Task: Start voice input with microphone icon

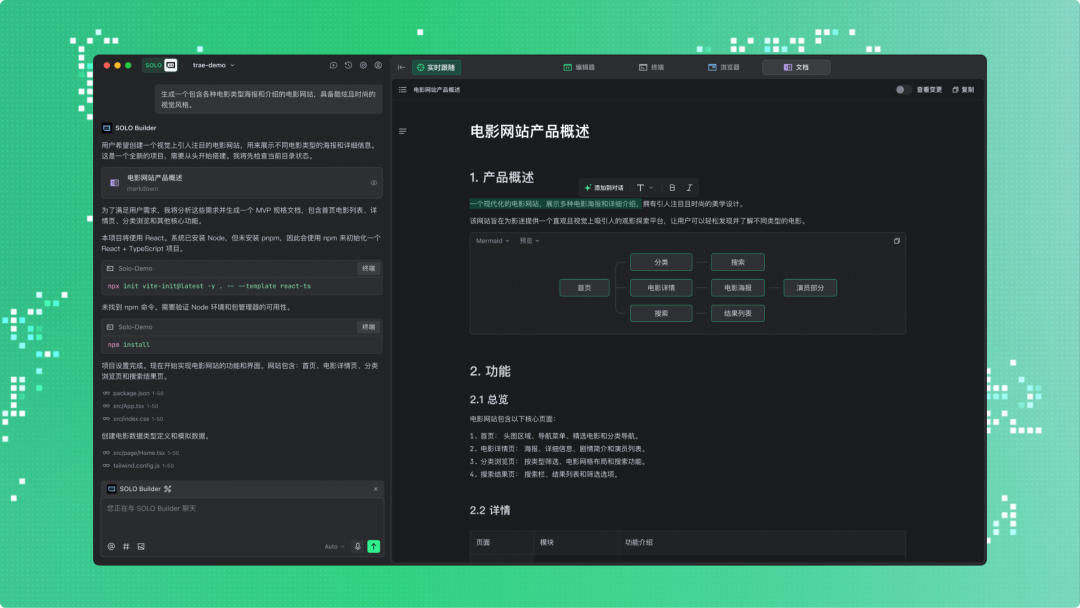Action: [x=357, y=547]
